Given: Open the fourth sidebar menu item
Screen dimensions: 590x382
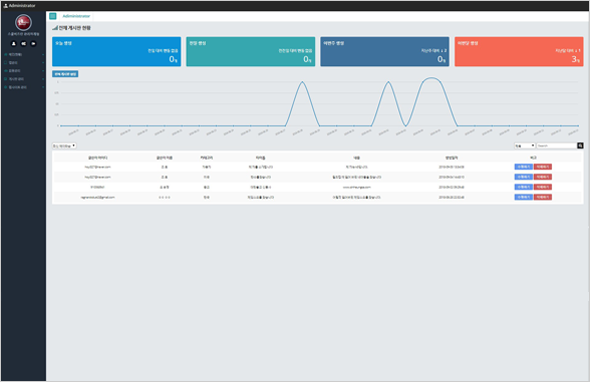Looking at the screenshot, I should [x=23, y=79].
